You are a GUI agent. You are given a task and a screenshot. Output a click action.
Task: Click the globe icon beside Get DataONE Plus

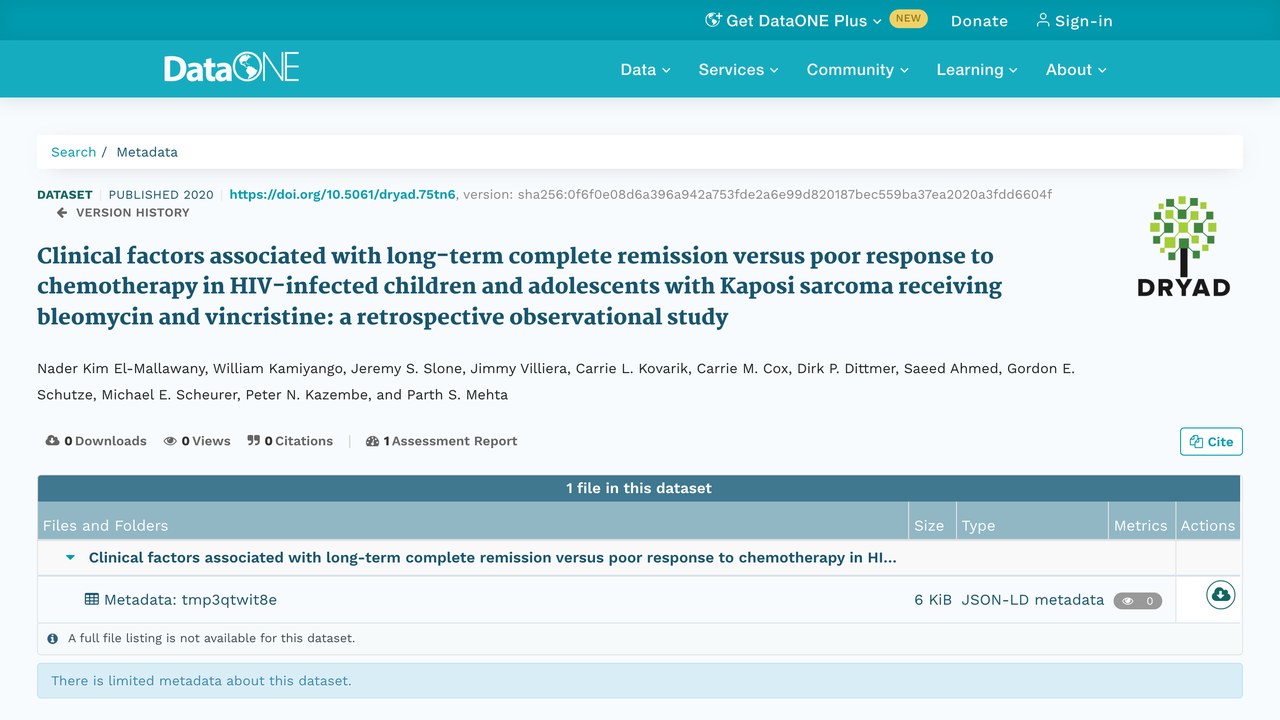click(x=713, y=20)
